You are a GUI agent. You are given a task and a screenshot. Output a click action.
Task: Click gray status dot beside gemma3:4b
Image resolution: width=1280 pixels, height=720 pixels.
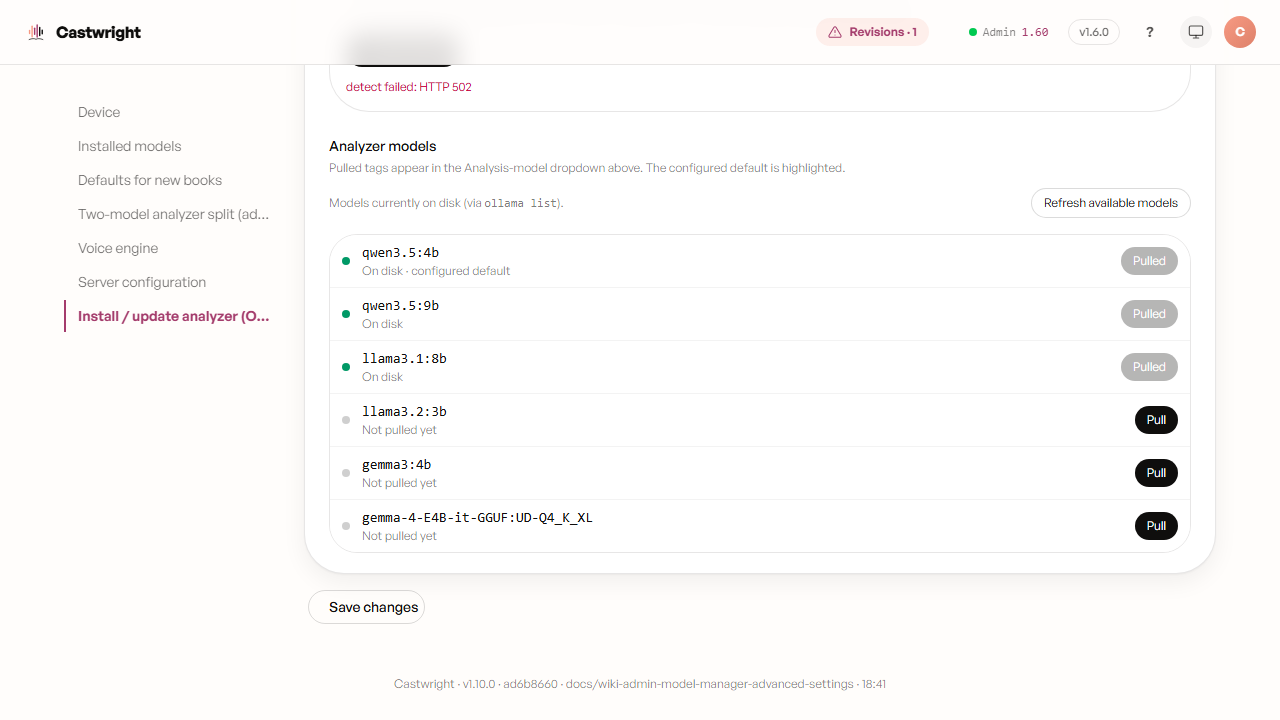pyautogui.click(x=346, y=473)
